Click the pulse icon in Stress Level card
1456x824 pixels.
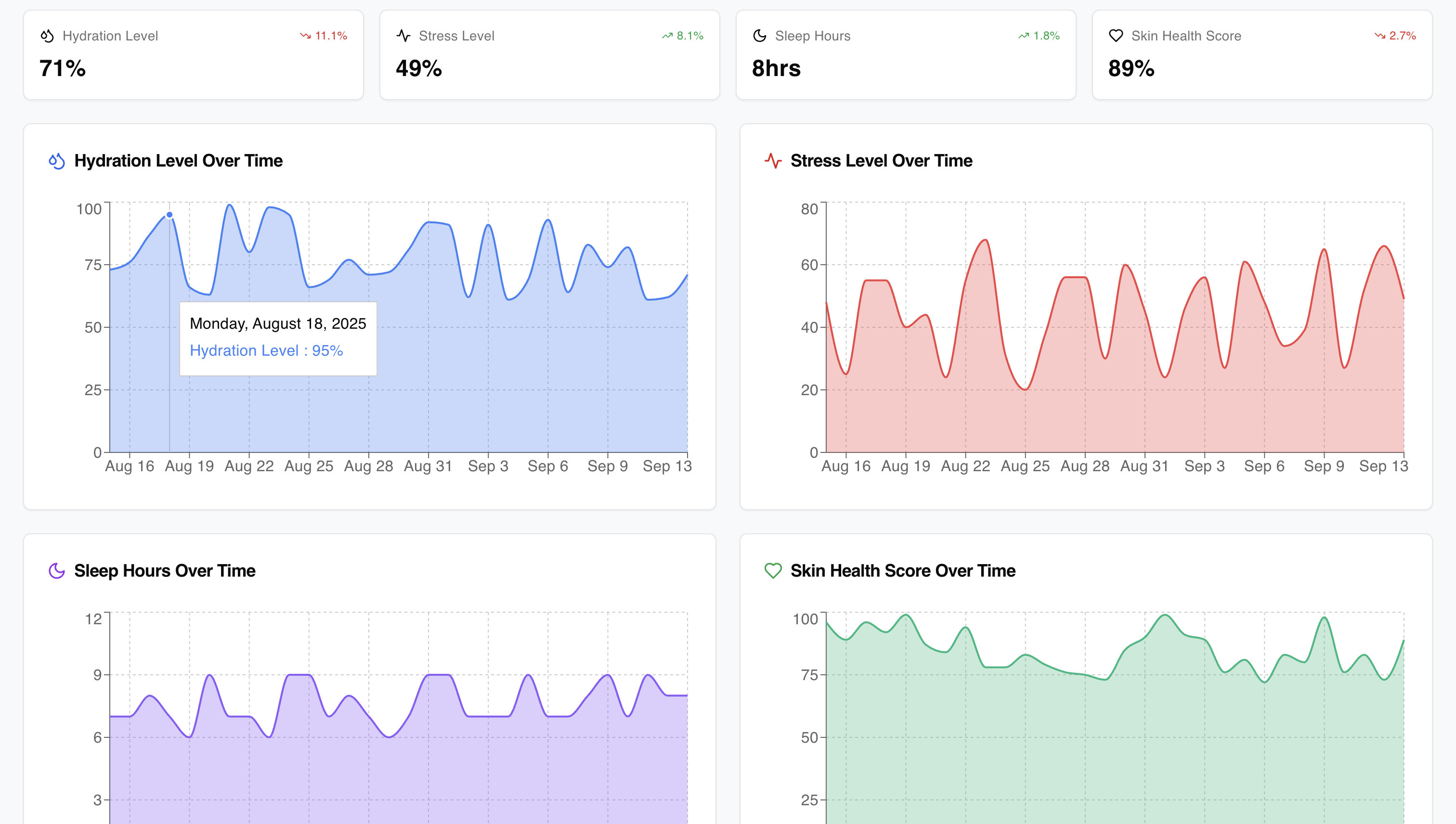click(403, 36)
